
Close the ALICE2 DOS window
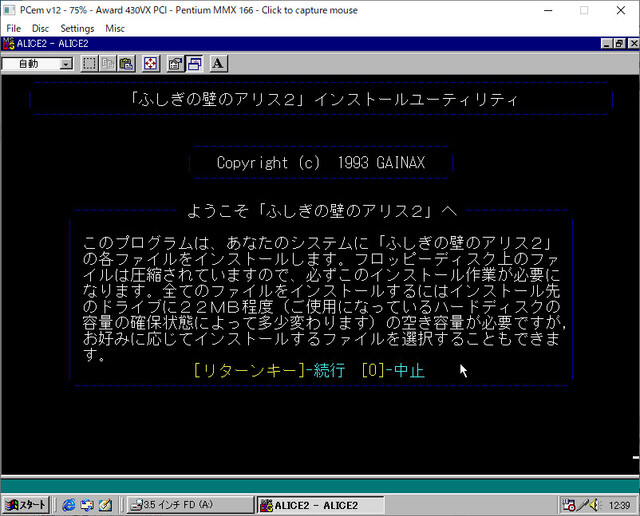[x=633, y=44]
